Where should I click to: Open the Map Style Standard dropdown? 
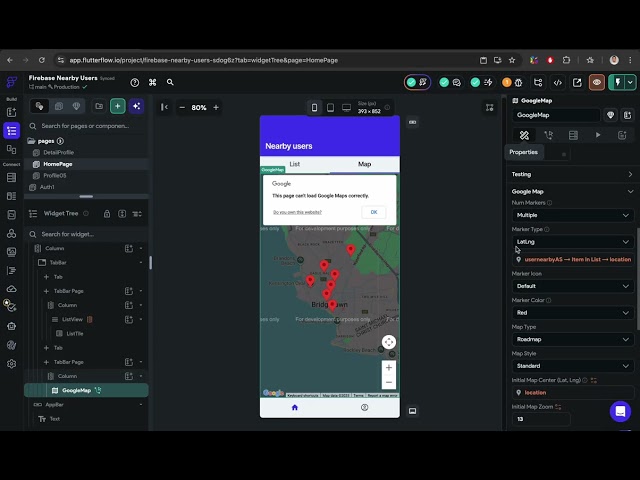573,366
